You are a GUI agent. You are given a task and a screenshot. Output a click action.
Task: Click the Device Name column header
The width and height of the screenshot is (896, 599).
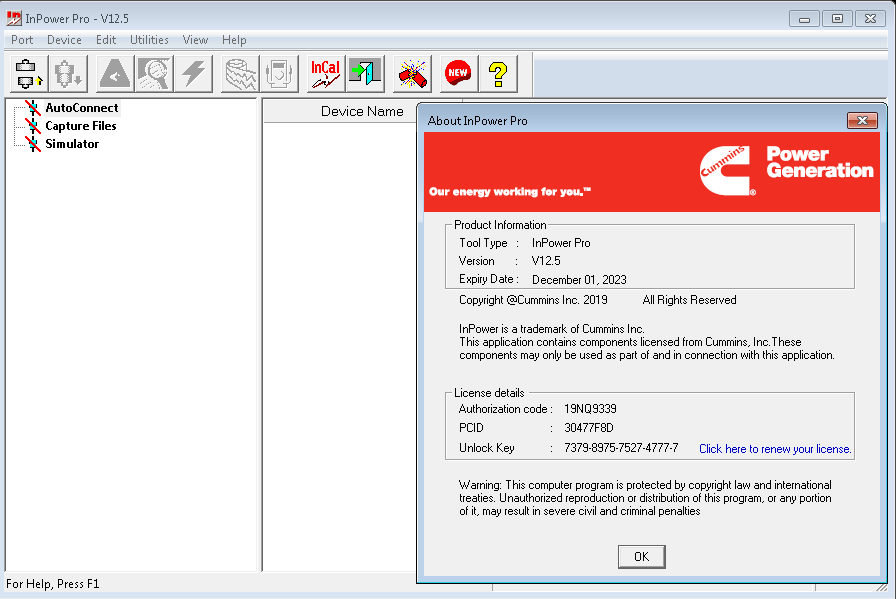pyautogui.click(x=362, y=111)
